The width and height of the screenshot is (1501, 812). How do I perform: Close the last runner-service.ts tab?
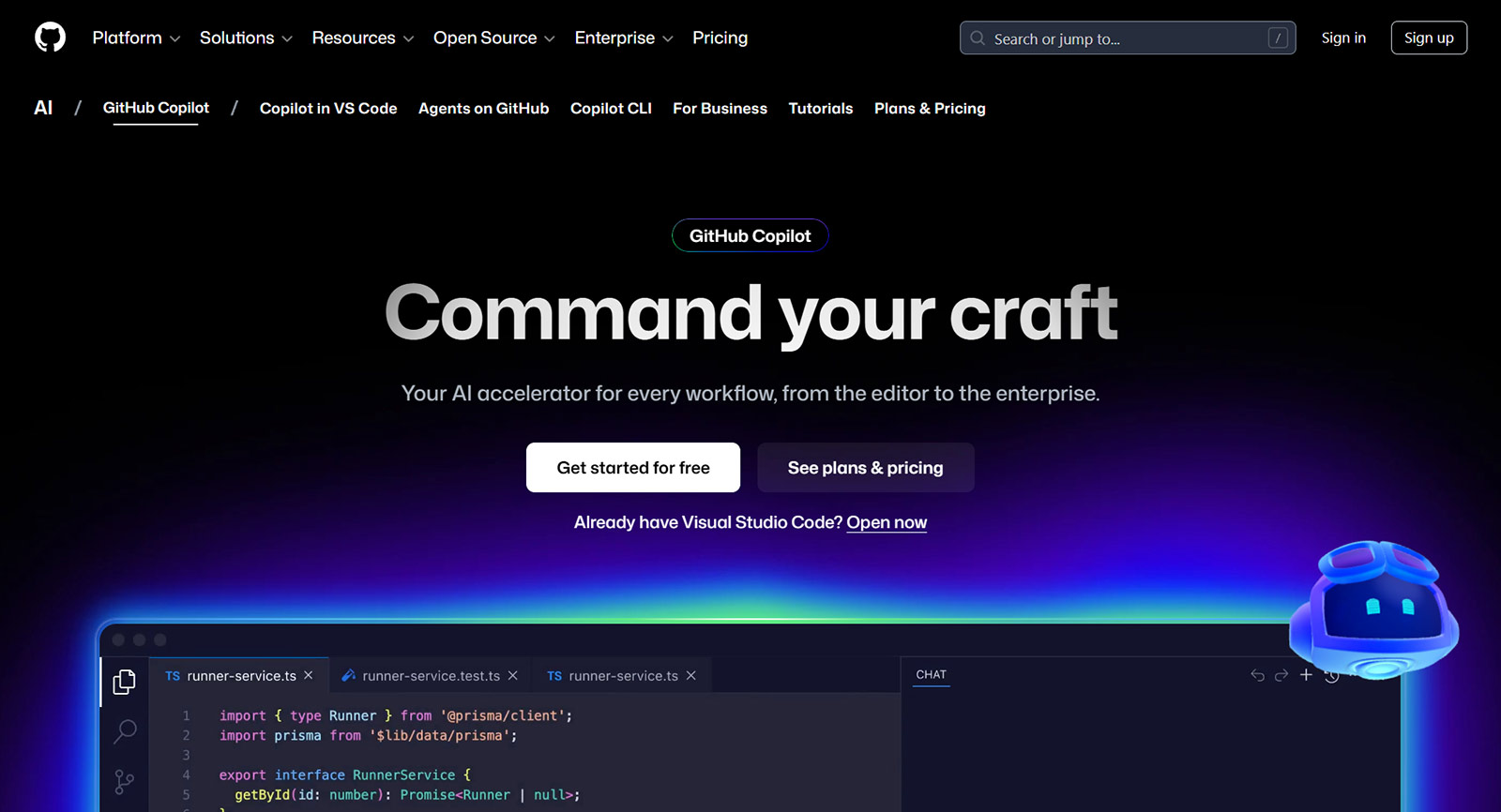691,675
